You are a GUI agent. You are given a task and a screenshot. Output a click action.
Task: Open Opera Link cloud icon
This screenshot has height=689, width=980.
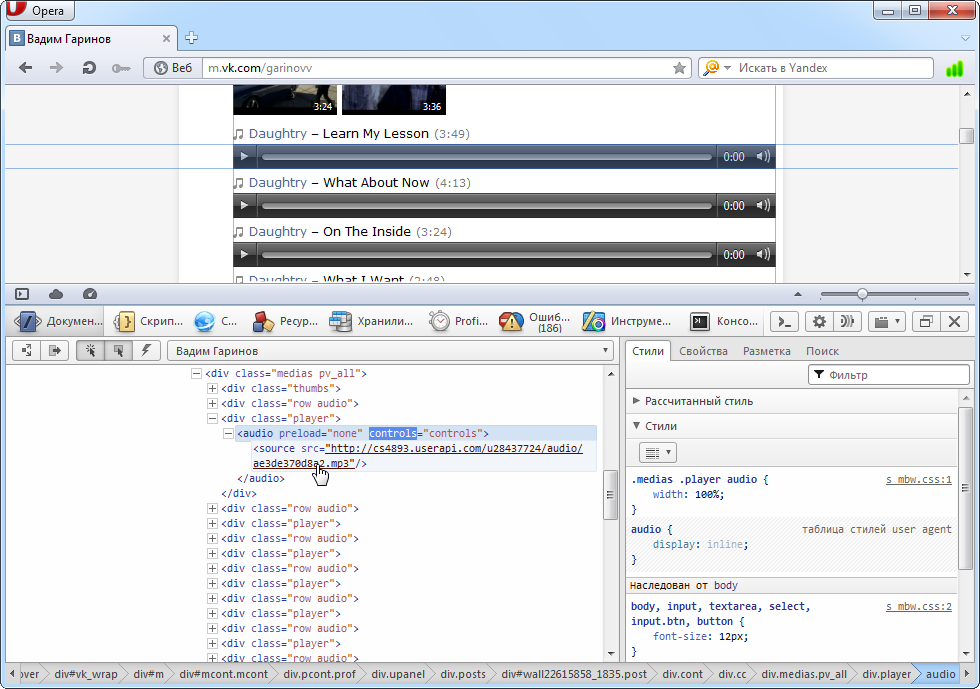pos(56,294)
